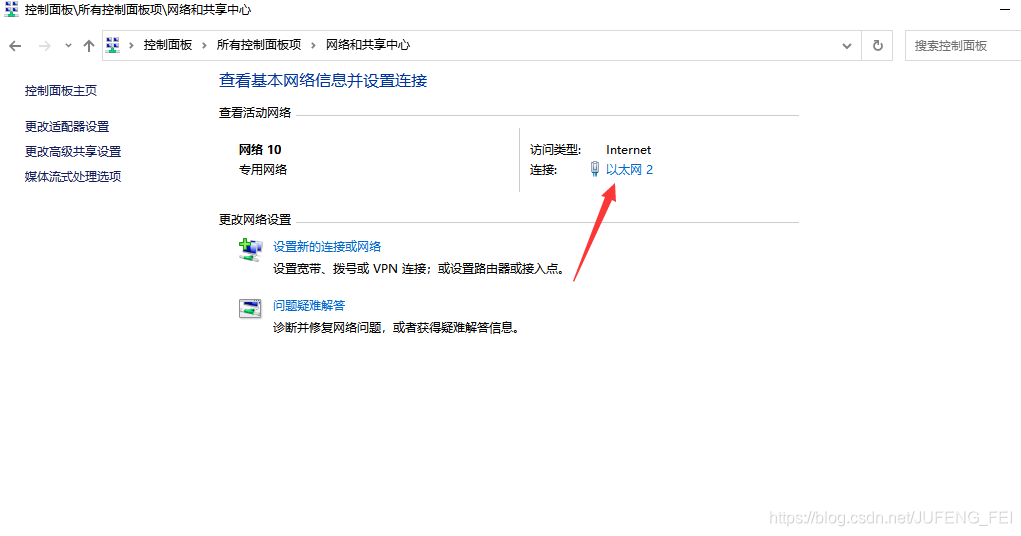
Task: Click the Internet access type value
Action: coord(628,150)
